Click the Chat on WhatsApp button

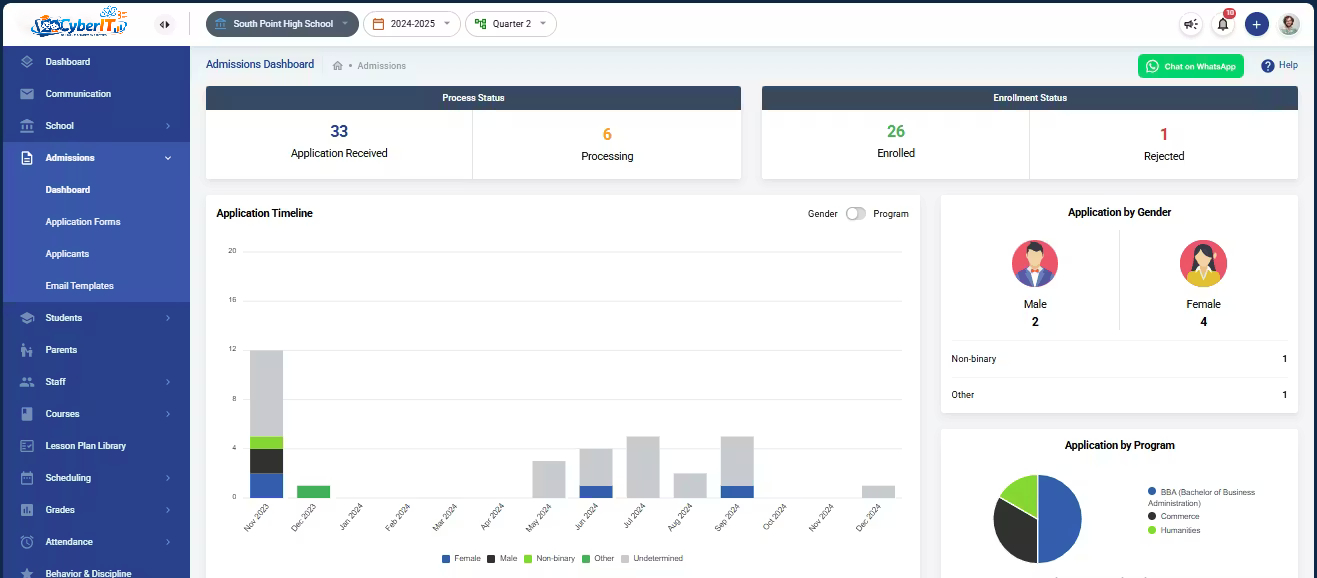(1190, 66)
